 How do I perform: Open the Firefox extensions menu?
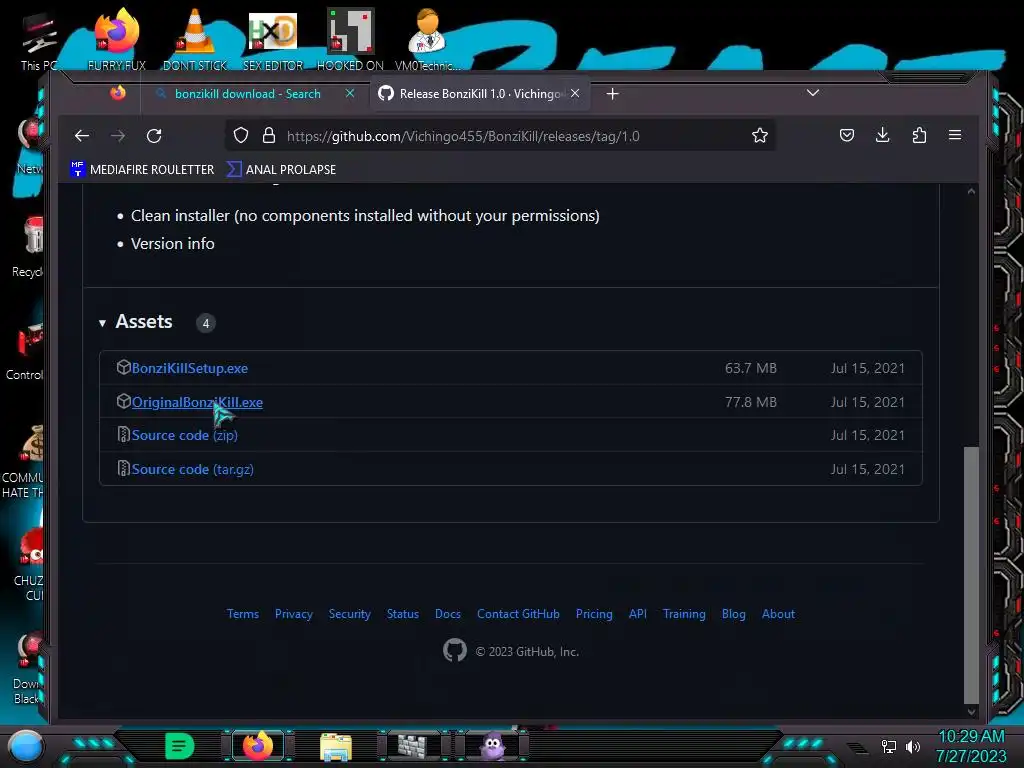pyautogui.click(x=919, y=135)
